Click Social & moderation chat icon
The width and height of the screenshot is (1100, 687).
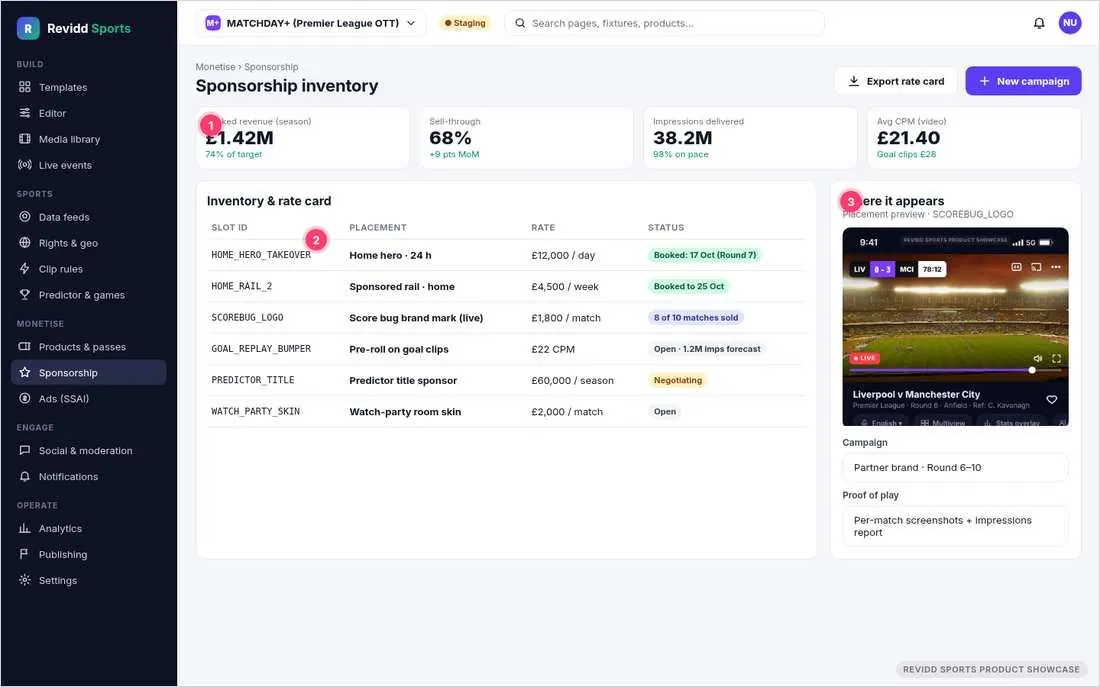coord(25,451)
